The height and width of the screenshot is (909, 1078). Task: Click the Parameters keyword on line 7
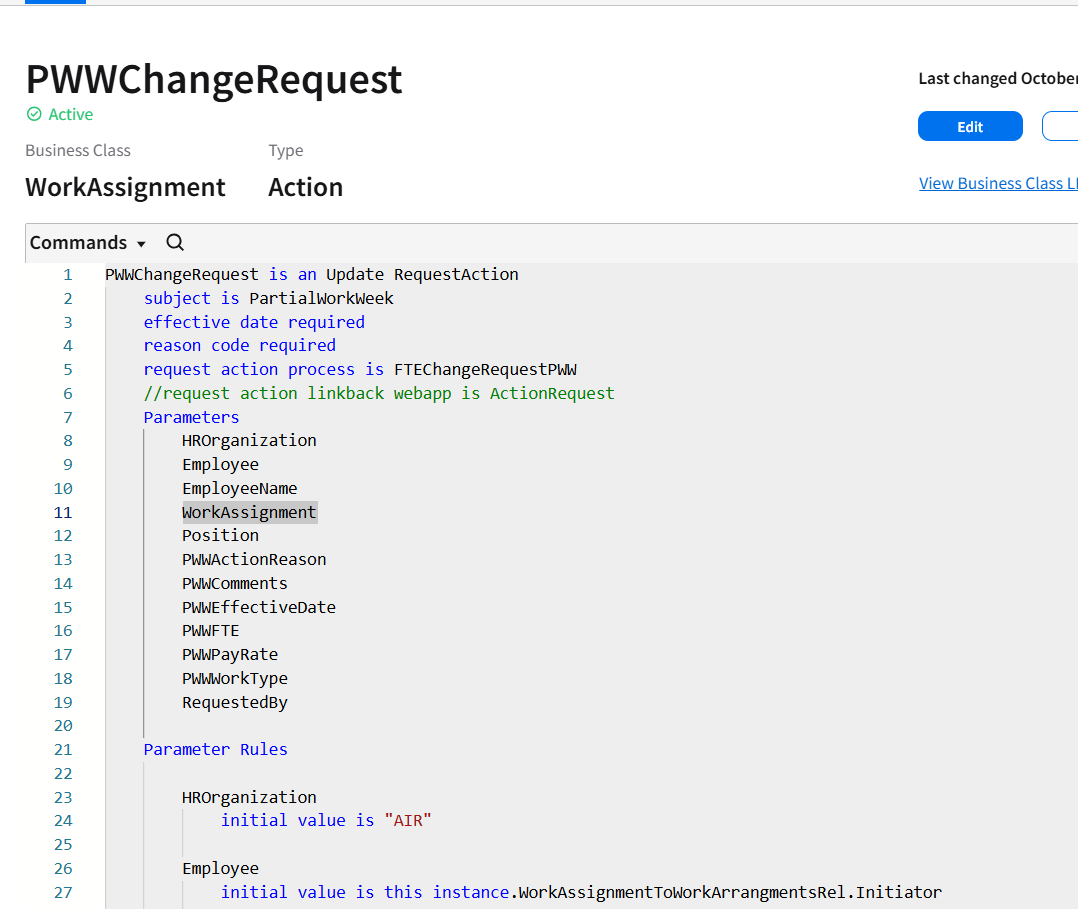(x=191, y=417)
